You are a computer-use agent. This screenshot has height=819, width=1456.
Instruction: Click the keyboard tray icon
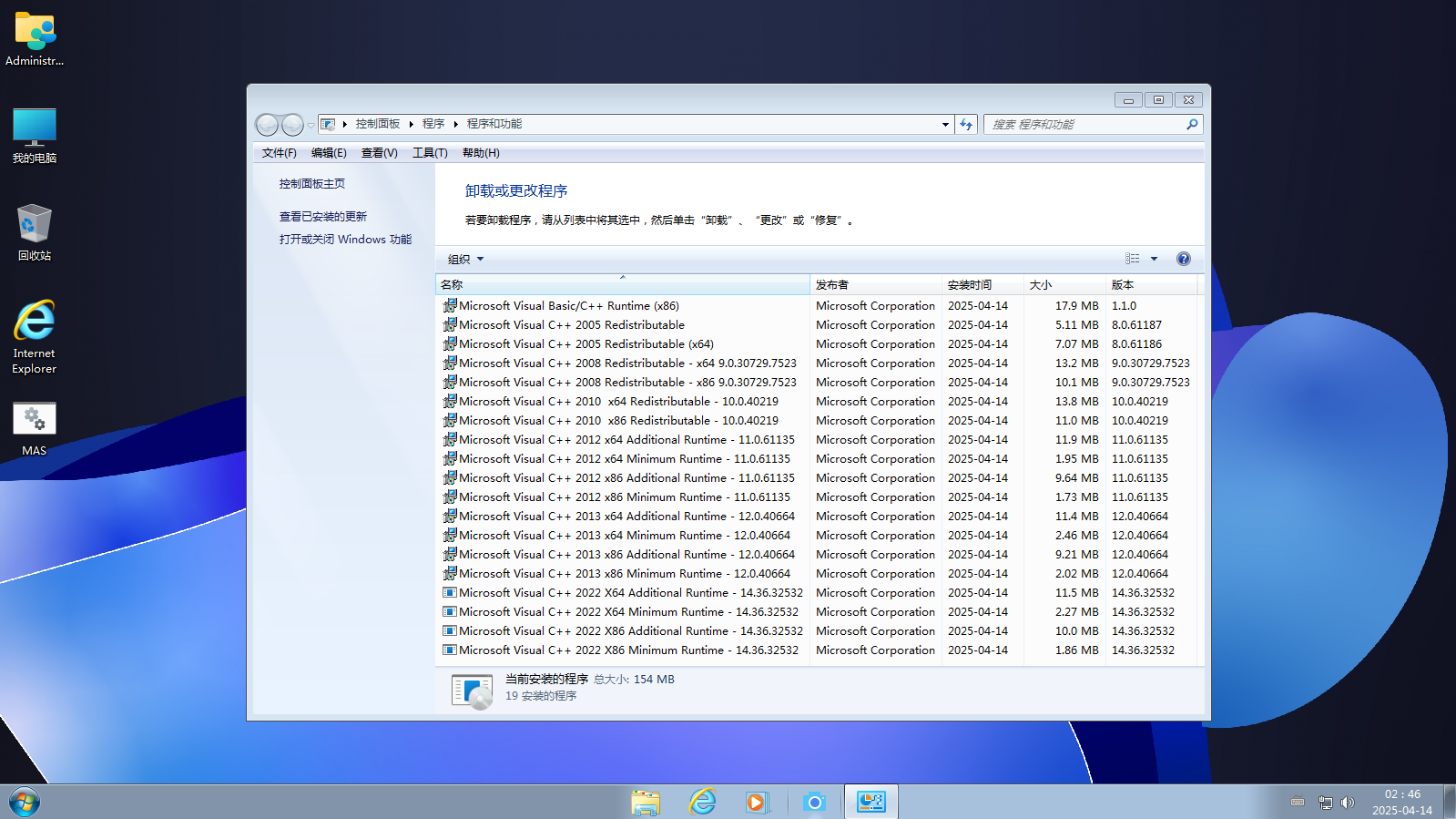pyautogui.click(x=1298, y=803)
